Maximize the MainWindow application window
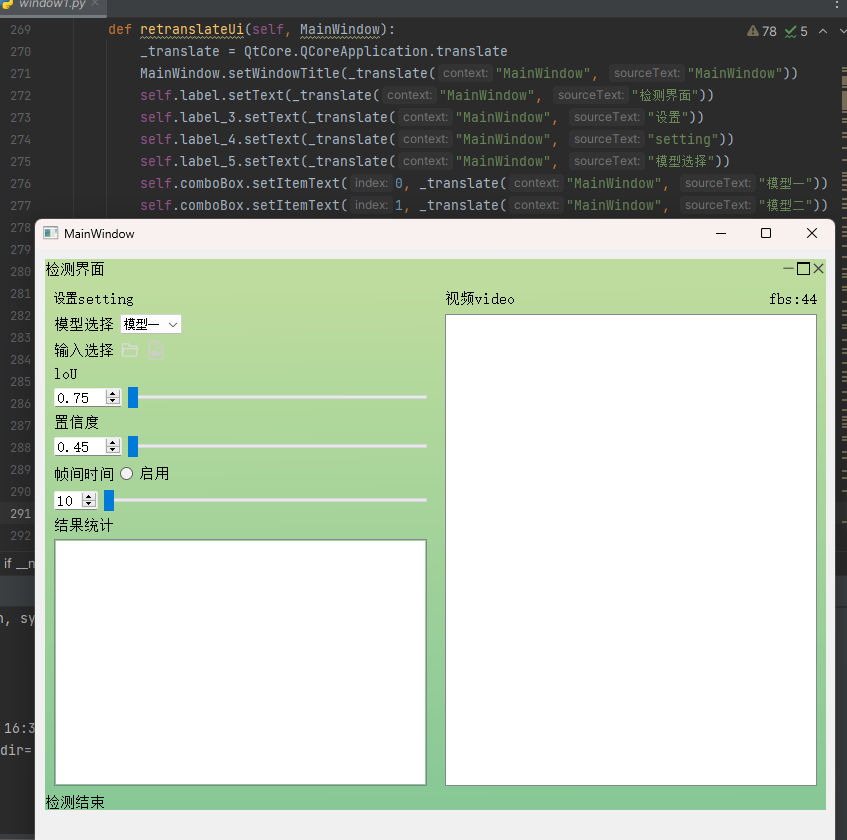 pos(765,233)
